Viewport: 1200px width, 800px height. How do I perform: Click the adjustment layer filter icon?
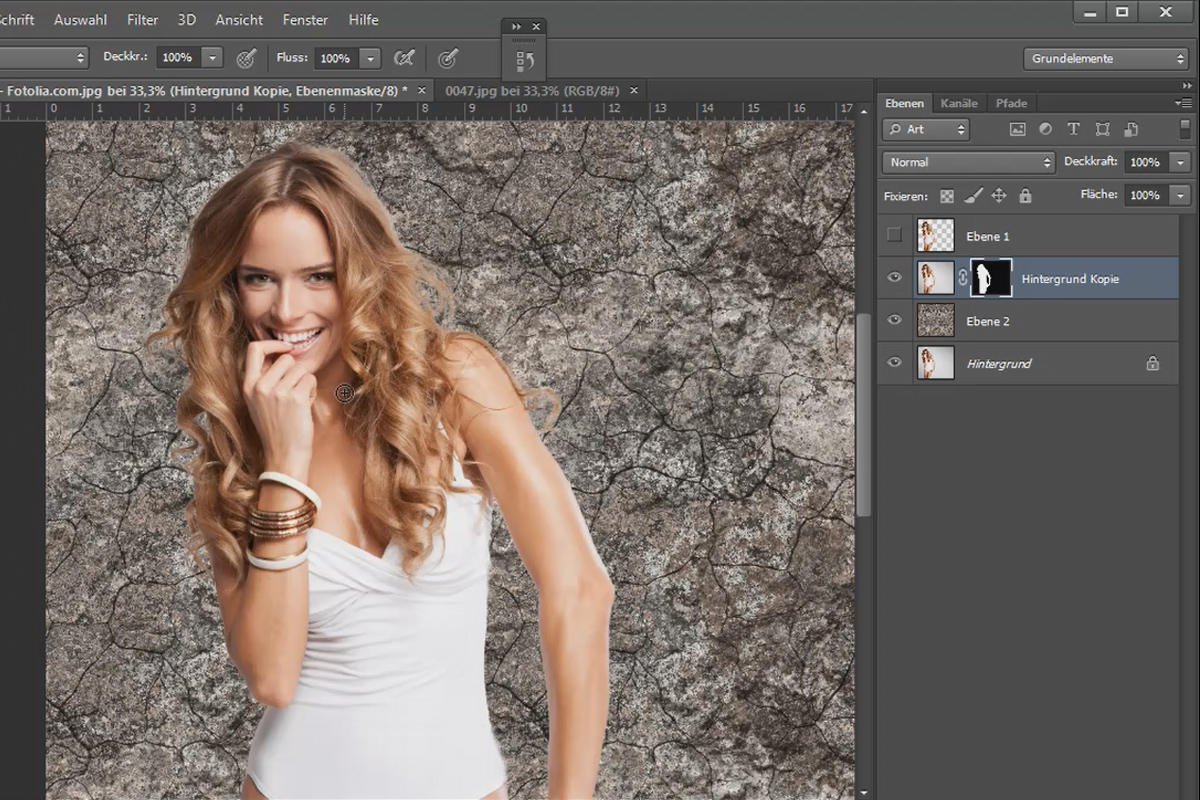(x=1045, y=129)
